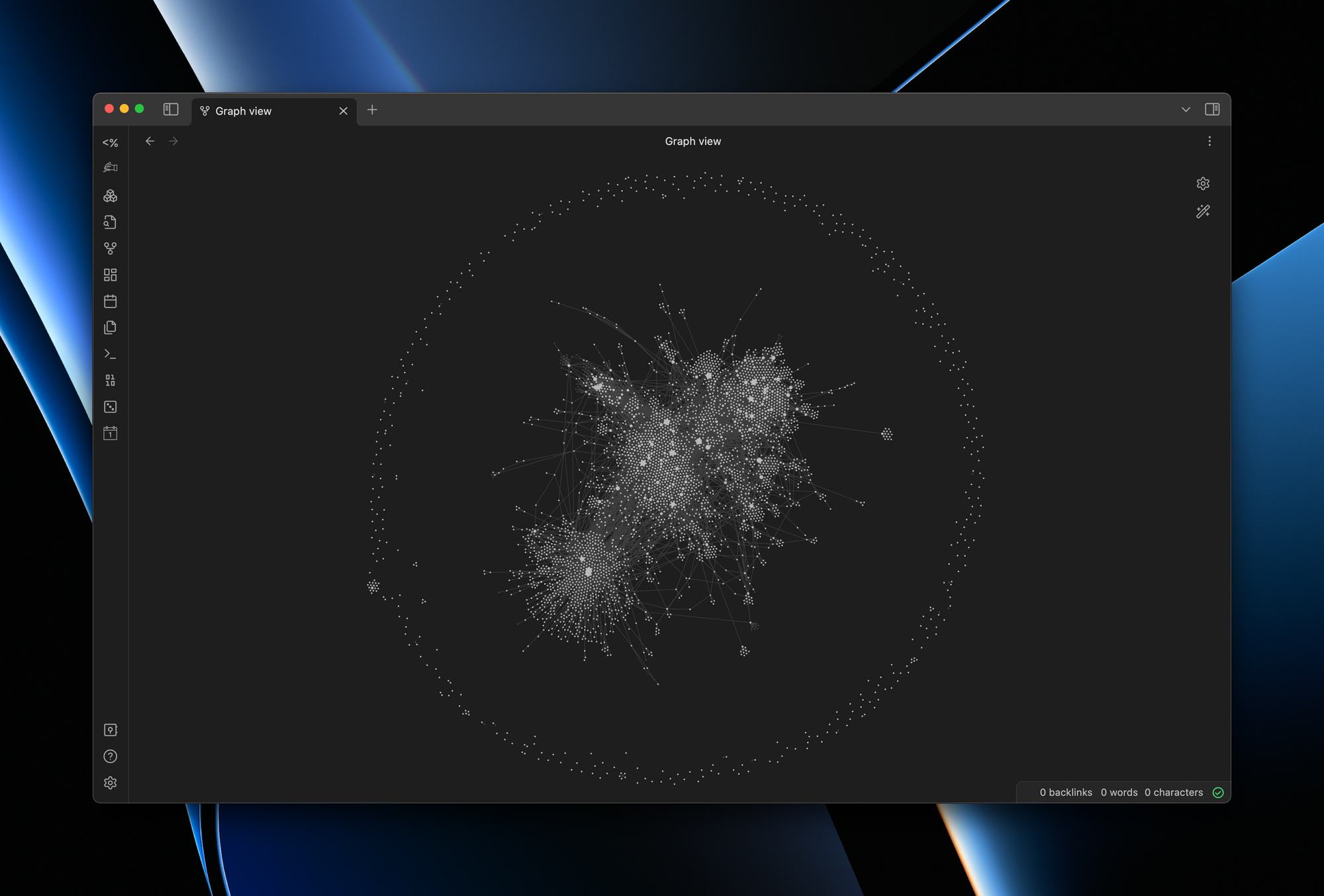Click the binary digits ribbon icon
Viewport: 1324px width, 896px height.
tap(110, 381)
